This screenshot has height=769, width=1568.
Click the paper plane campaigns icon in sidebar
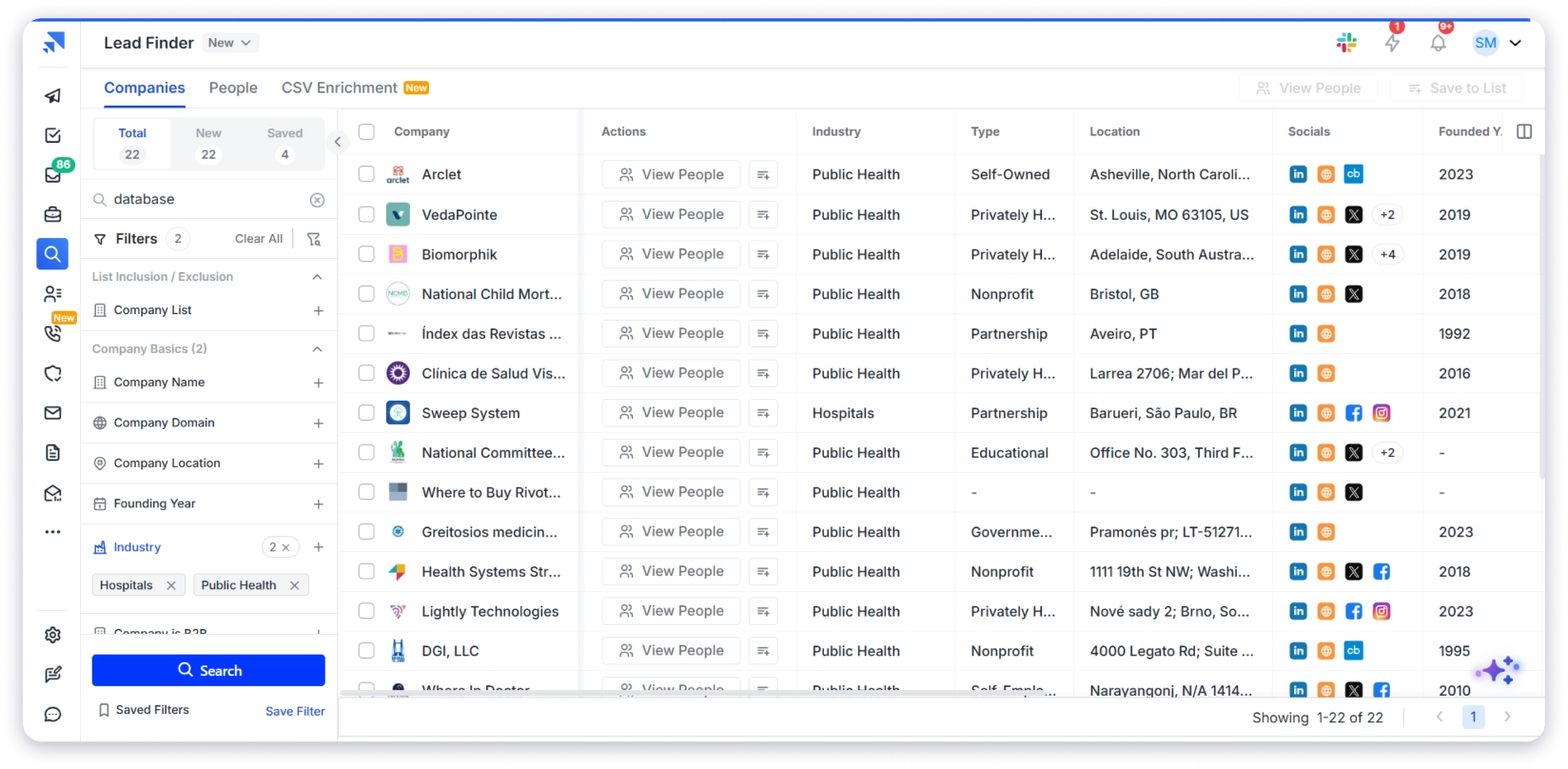coord(53,95)
